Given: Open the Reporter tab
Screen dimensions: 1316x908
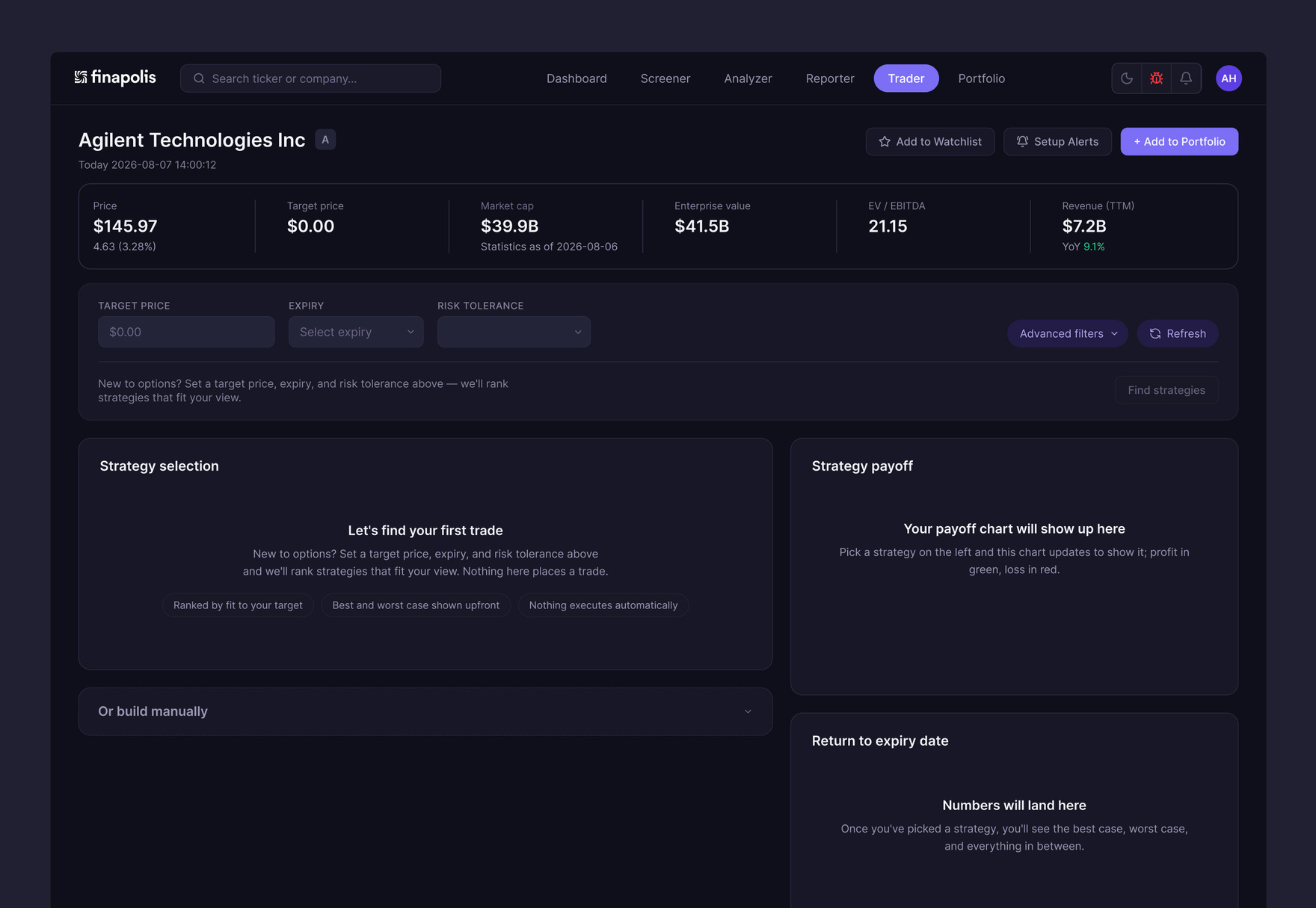Looking at the screenshot, I should (830, 78).
